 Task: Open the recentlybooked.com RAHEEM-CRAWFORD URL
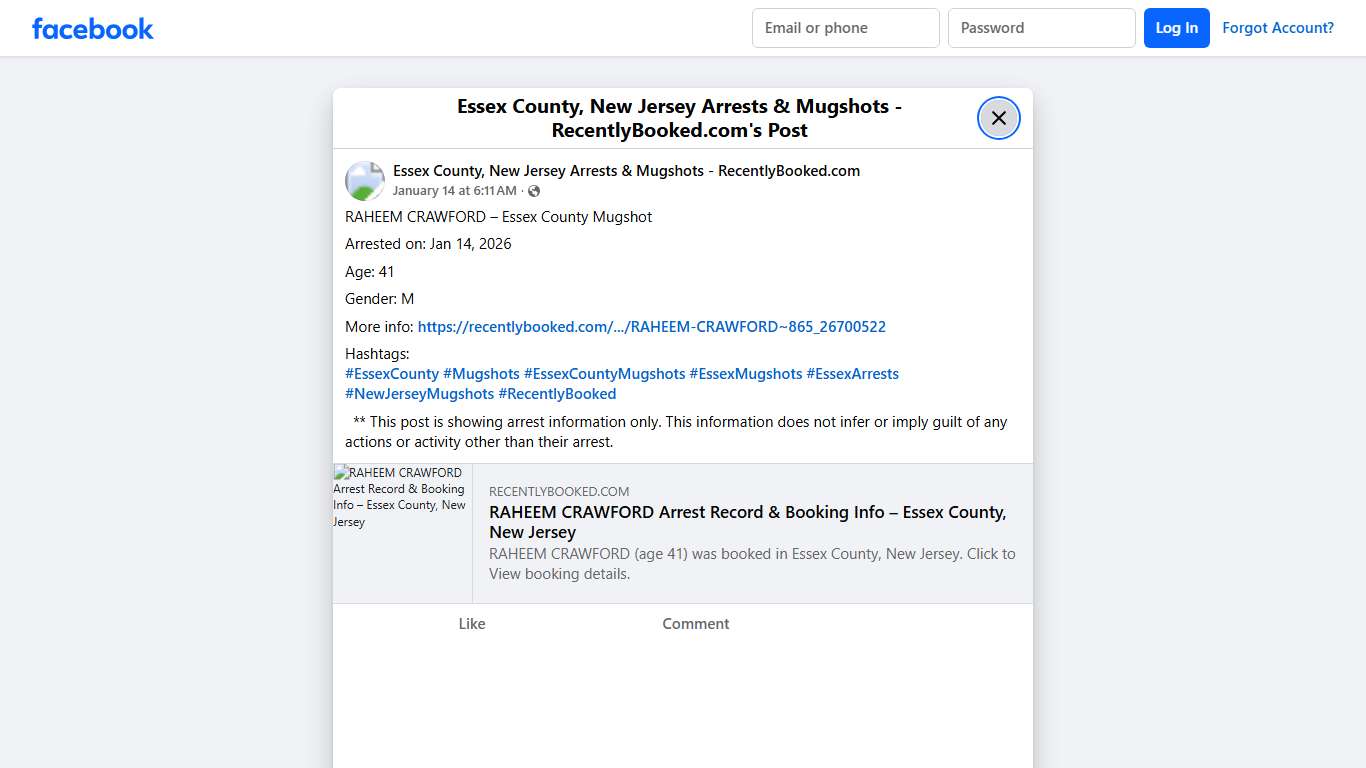coord(651,327)
